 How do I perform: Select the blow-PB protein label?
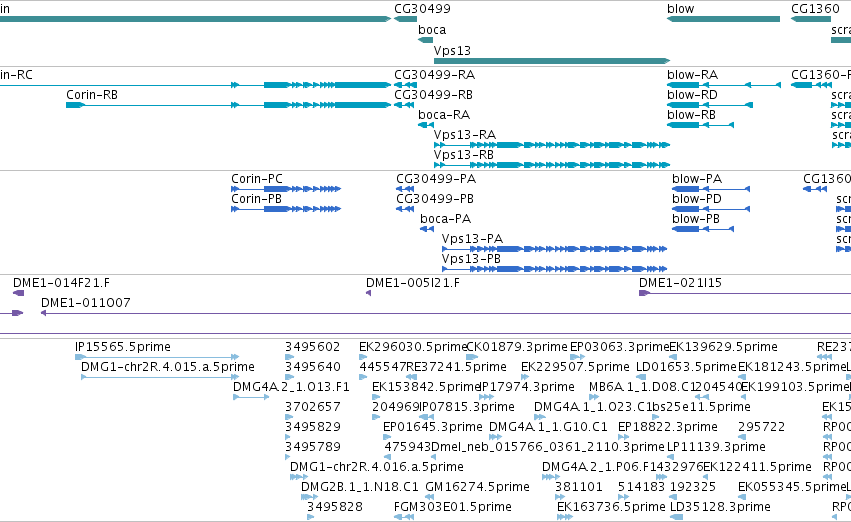pyautogui.click(x=696, y=219)
